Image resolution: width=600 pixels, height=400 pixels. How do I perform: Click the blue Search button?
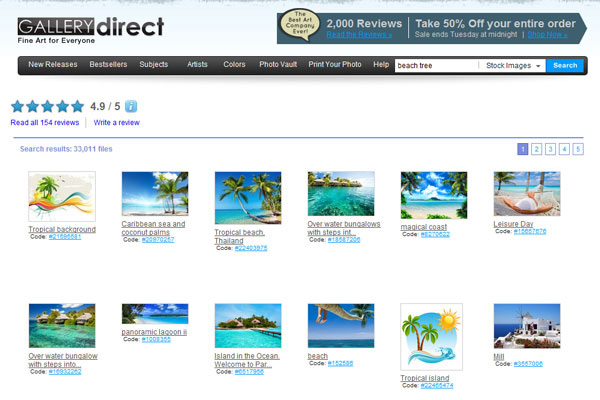(565, 65)
